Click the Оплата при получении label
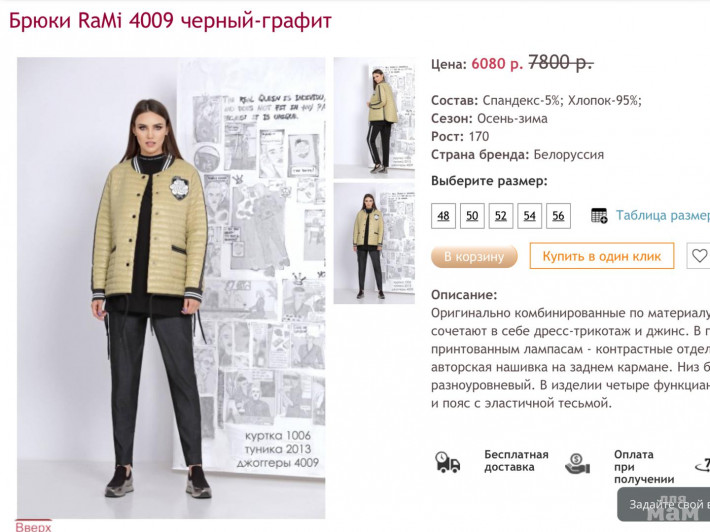The height and width of the screenshot is (532, 710). pos(644,467)
